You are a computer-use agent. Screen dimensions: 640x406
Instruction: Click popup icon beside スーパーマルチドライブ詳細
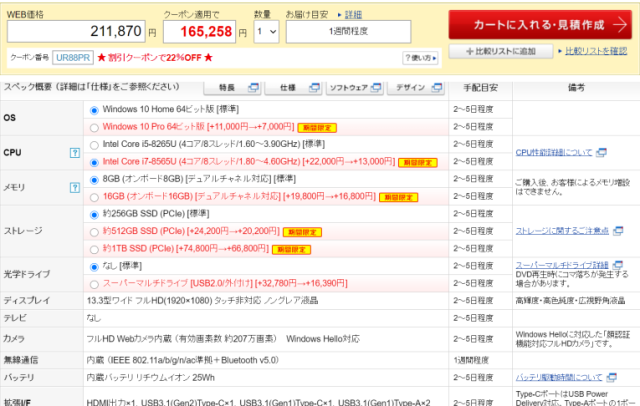pyautogui.click(x=618, y=265)
